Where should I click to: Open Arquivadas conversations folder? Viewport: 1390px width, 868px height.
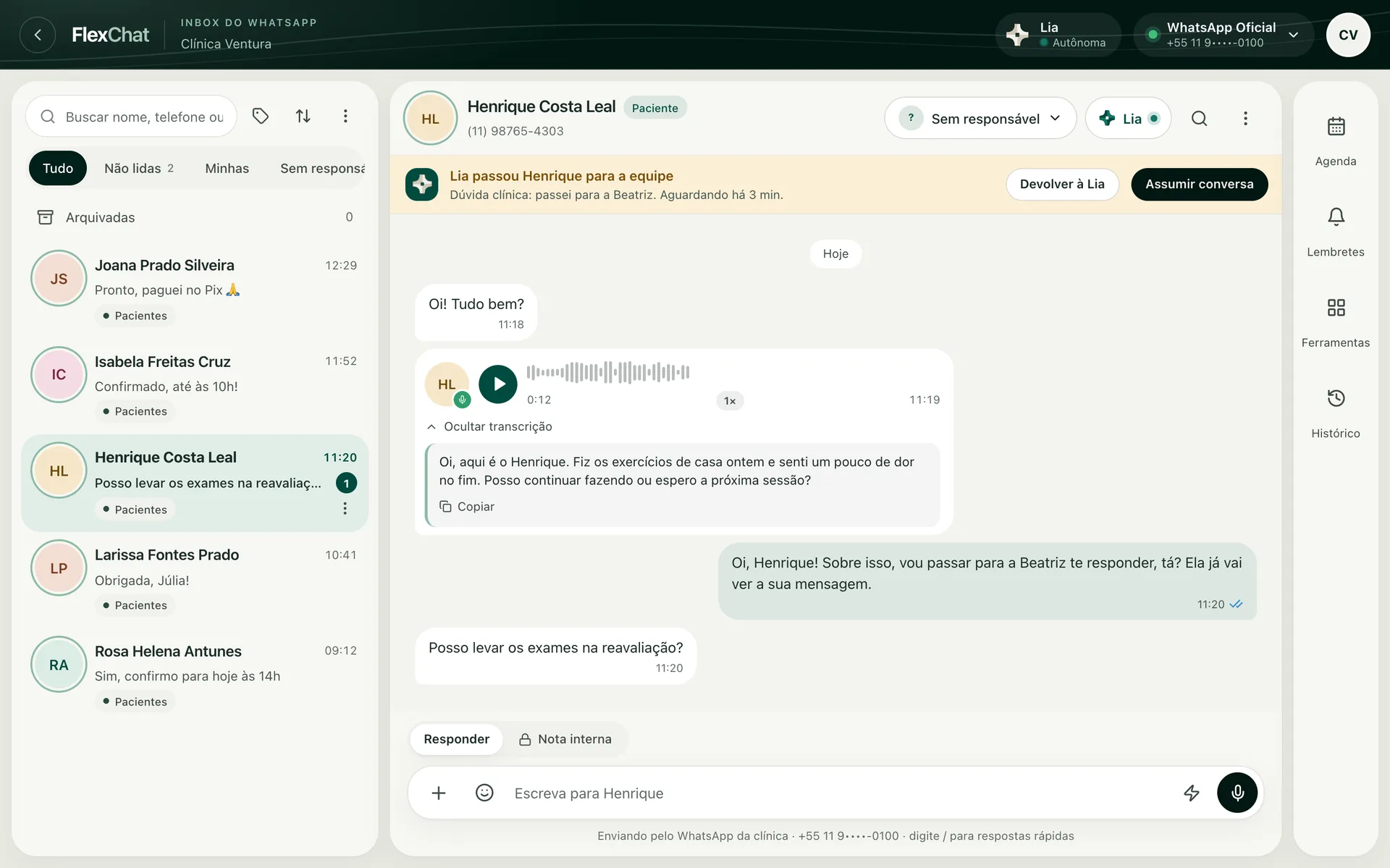195,217
